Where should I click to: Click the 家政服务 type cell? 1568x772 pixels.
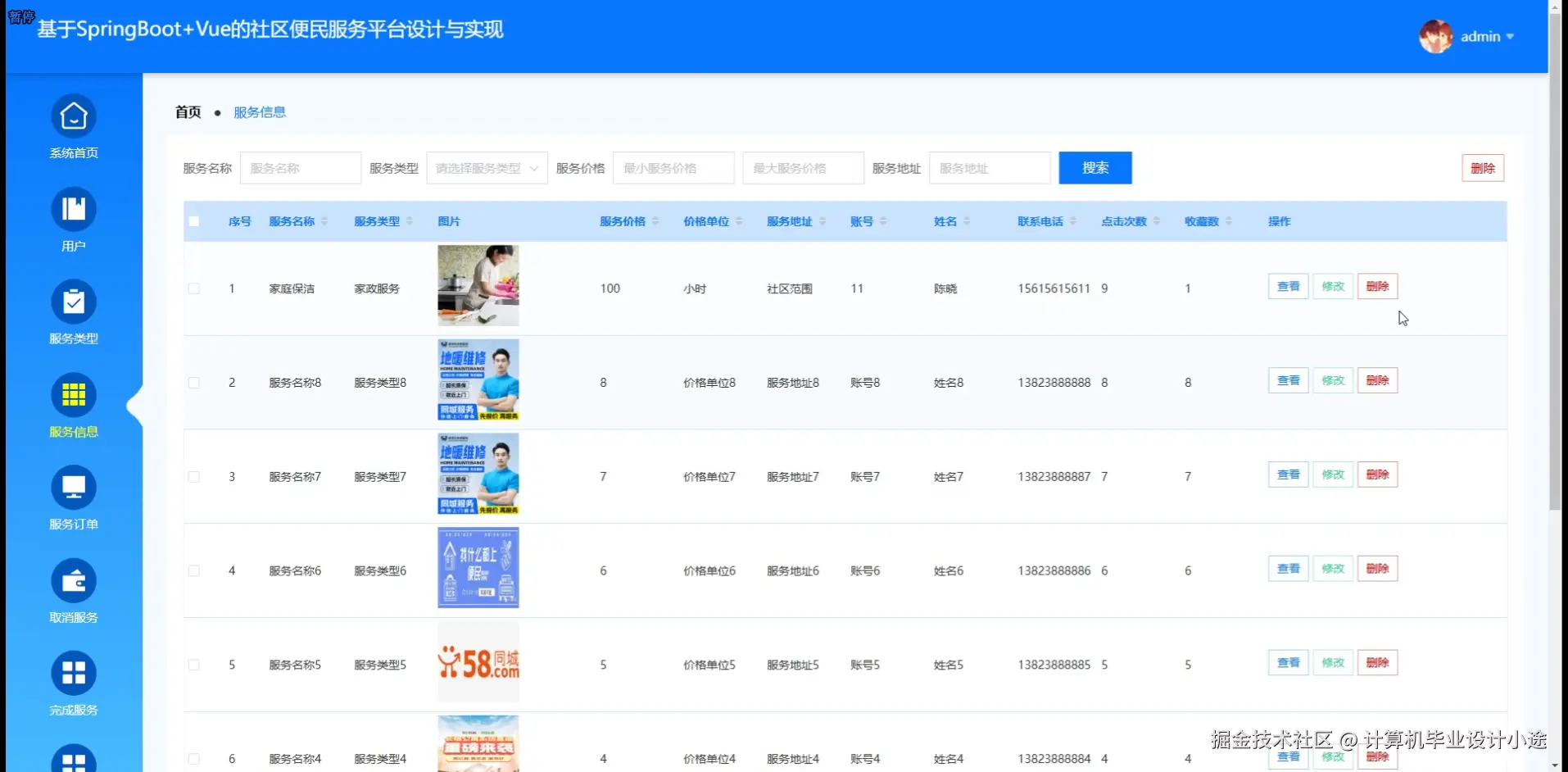(x=377, y=288)
